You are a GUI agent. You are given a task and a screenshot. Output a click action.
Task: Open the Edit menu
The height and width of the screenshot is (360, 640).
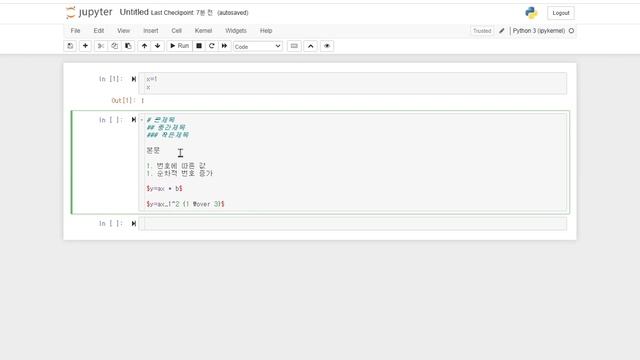click(x=99, y=31)
